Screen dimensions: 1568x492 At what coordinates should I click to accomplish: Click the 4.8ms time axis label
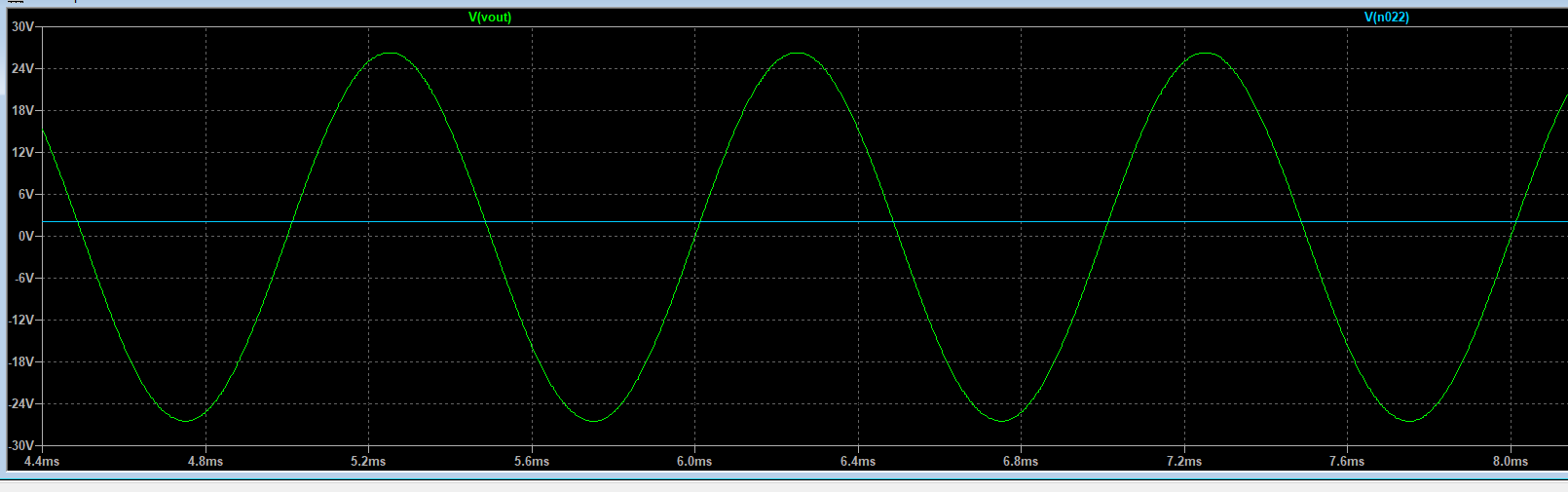[205, 462]
